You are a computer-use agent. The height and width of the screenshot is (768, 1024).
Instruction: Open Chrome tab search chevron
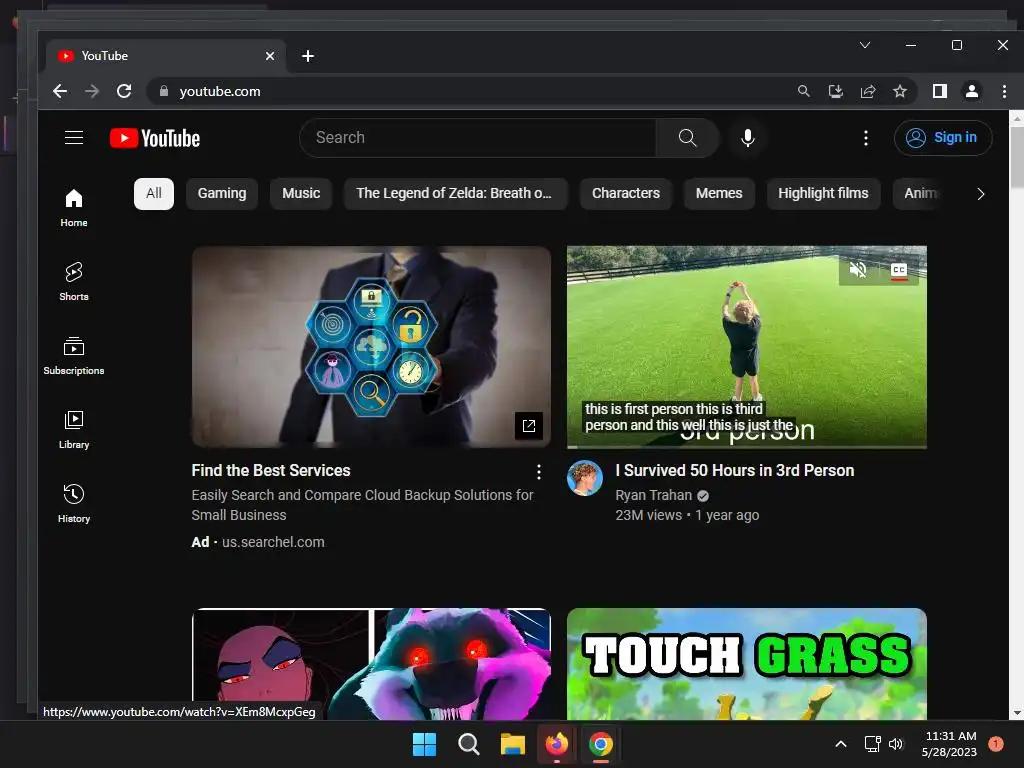[865, 45]
